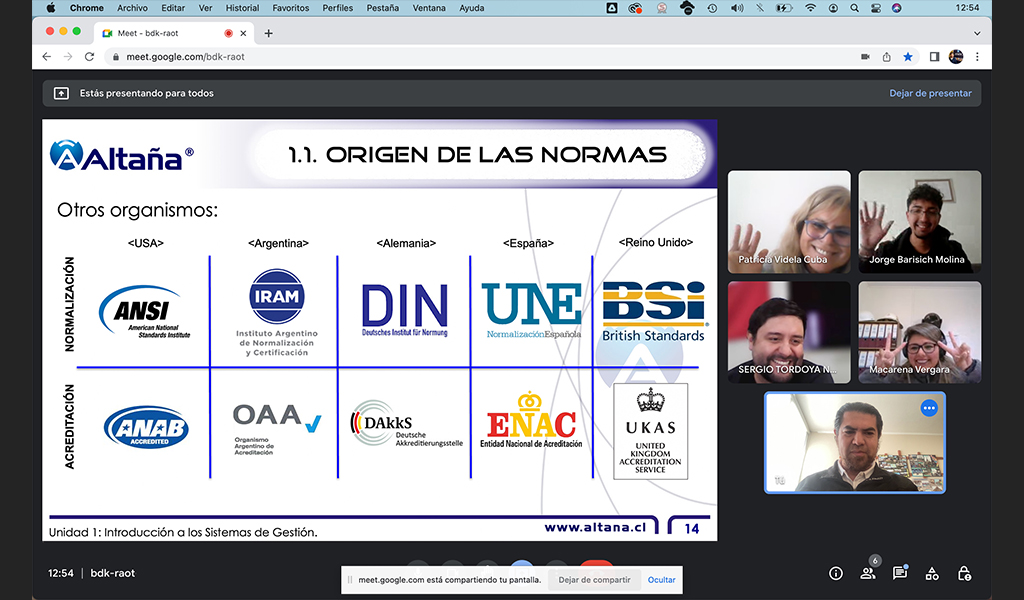The image size is (1024, 600).
Task: Open the Ver menu
Action: [205, 8]
